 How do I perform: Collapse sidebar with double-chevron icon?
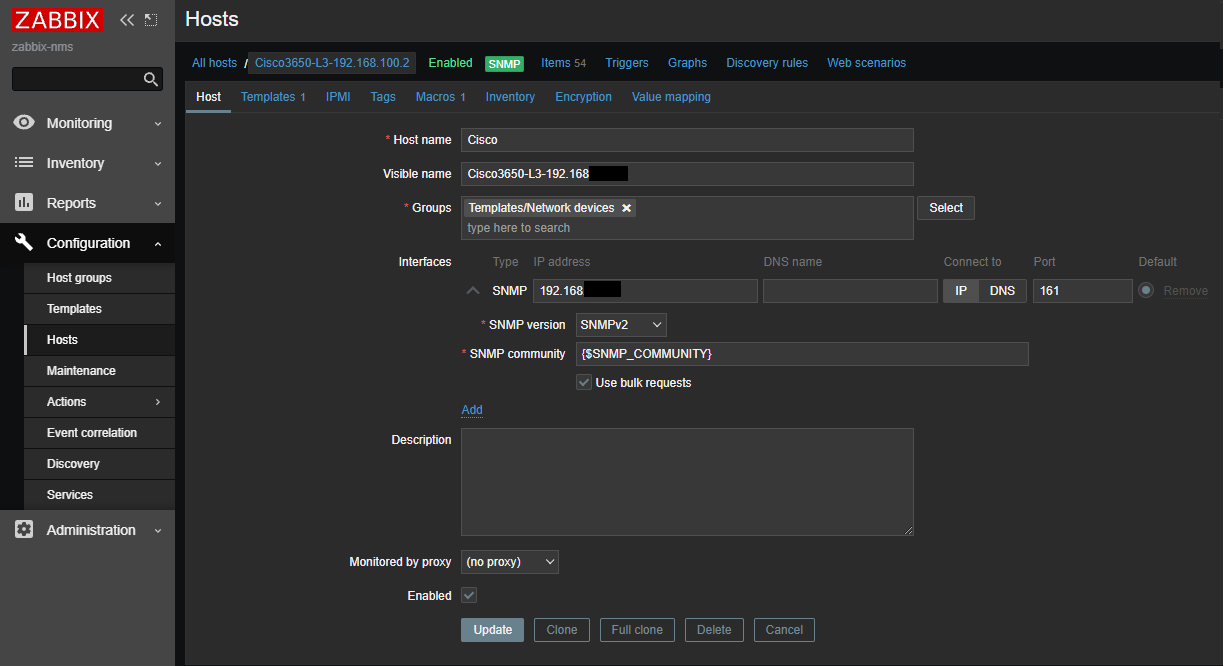[x=126, y=20]
